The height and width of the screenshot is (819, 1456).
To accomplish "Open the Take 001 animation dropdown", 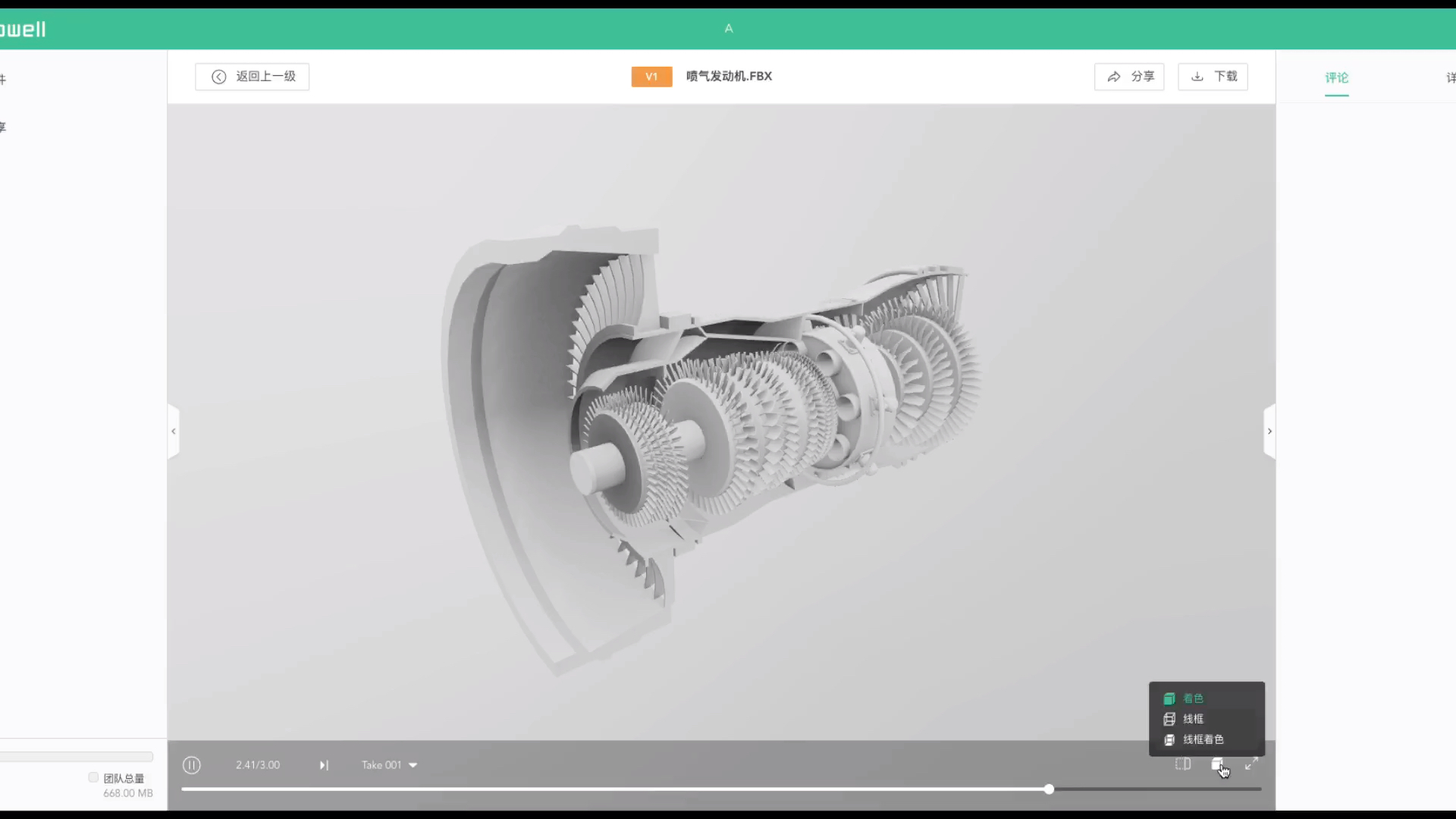I will click(390, 765).
